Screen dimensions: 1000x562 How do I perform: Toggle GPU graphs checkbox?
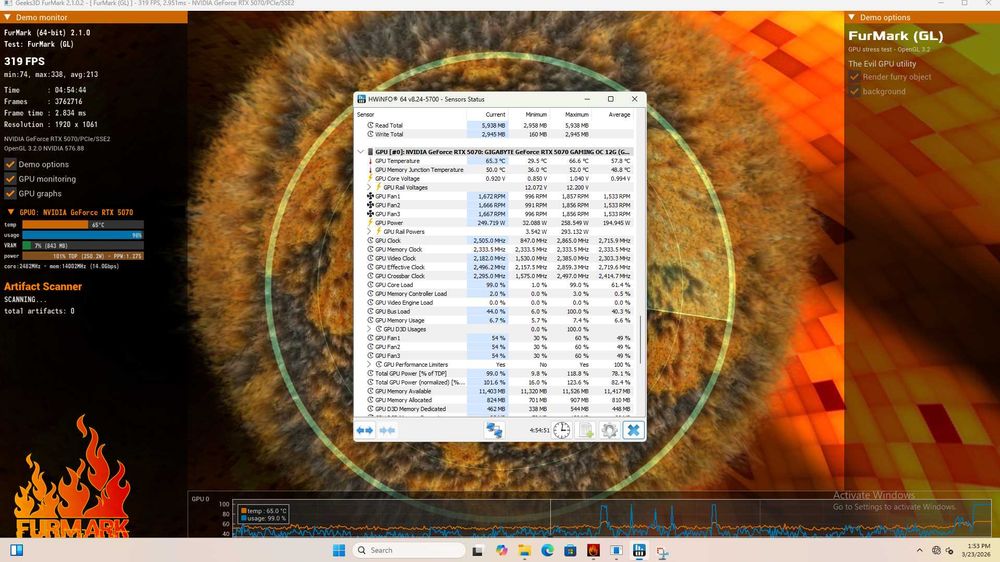tap(10, 193)
